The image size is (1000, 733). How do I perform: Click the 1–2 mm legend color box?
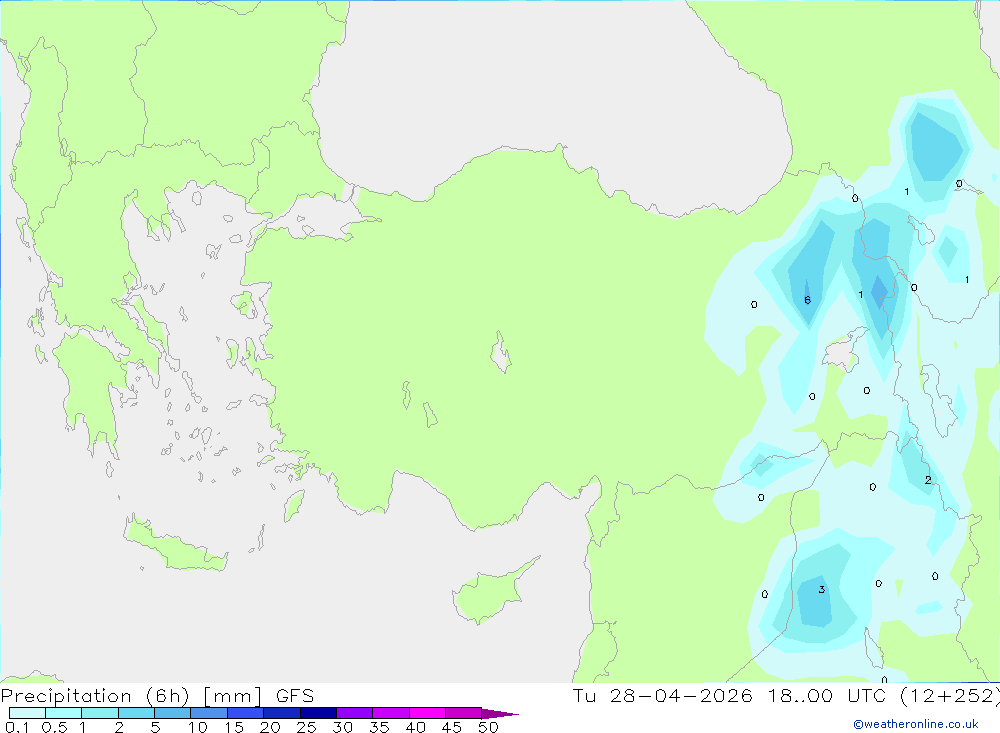(x=99, y=713)
